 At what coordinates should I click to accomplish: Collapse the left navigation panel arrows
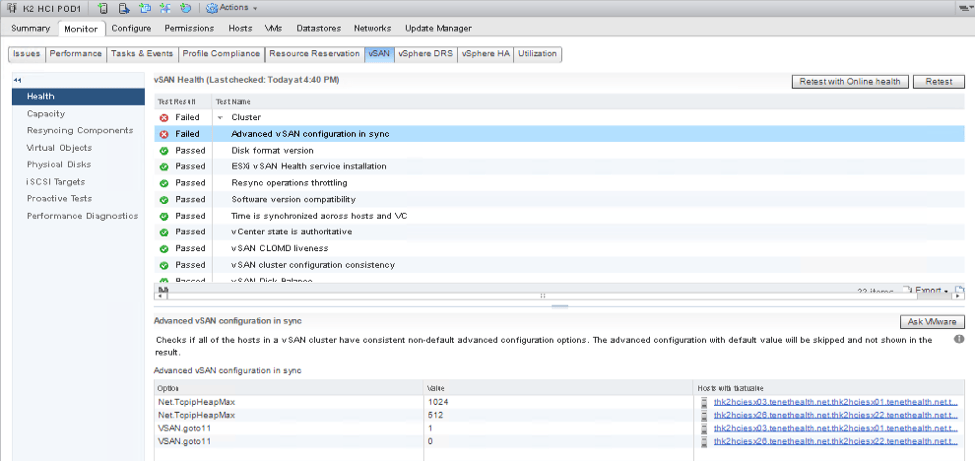pyautogui.click(x=17, y=80)
